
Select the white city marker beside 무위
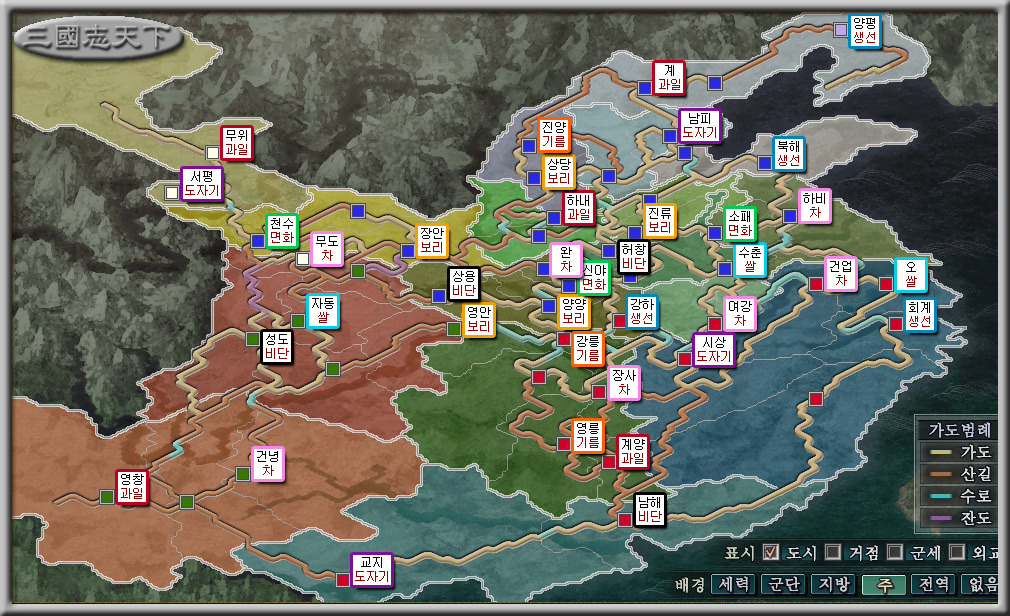click(x=213, y=153)
